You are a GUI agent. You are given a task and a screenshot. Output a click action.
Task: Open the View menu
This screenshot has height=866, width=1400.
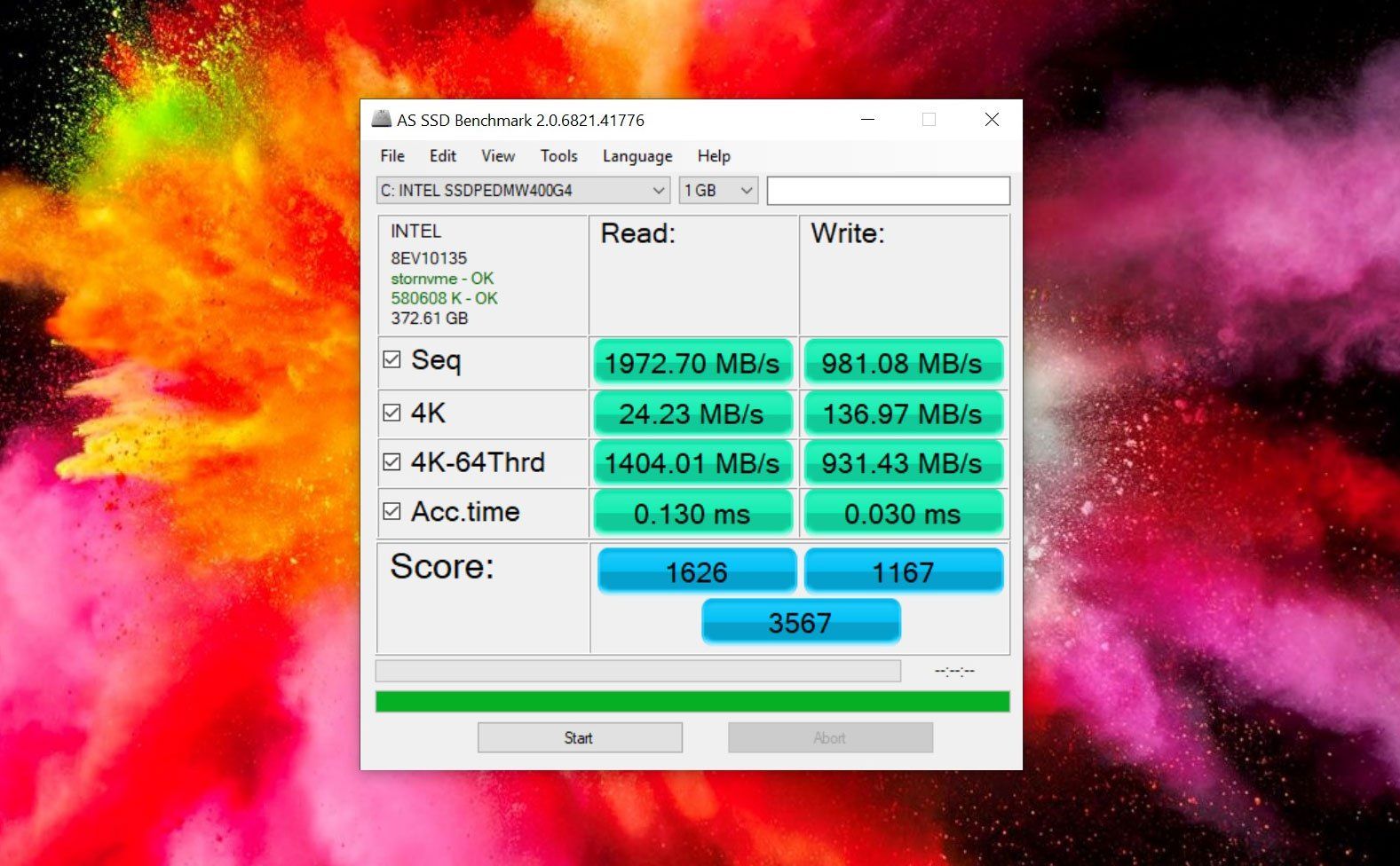[498, 156]
